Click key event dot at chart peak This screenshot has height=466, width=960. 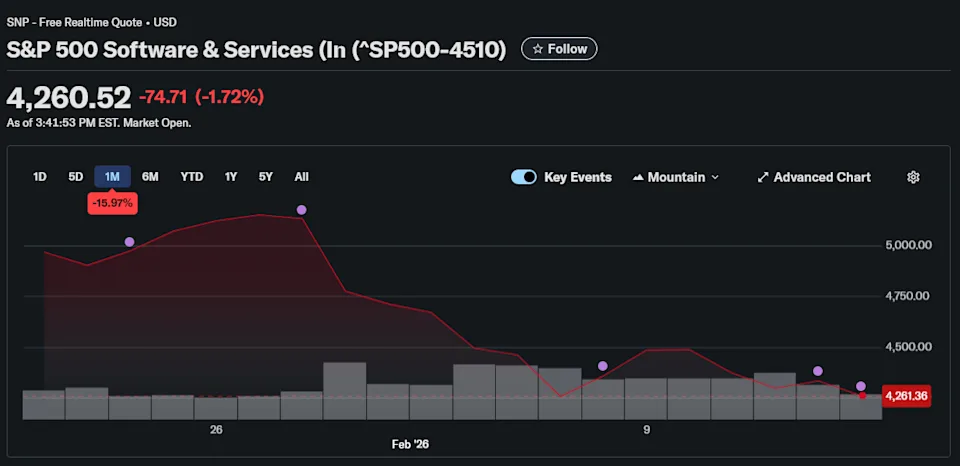coord(301,210)
